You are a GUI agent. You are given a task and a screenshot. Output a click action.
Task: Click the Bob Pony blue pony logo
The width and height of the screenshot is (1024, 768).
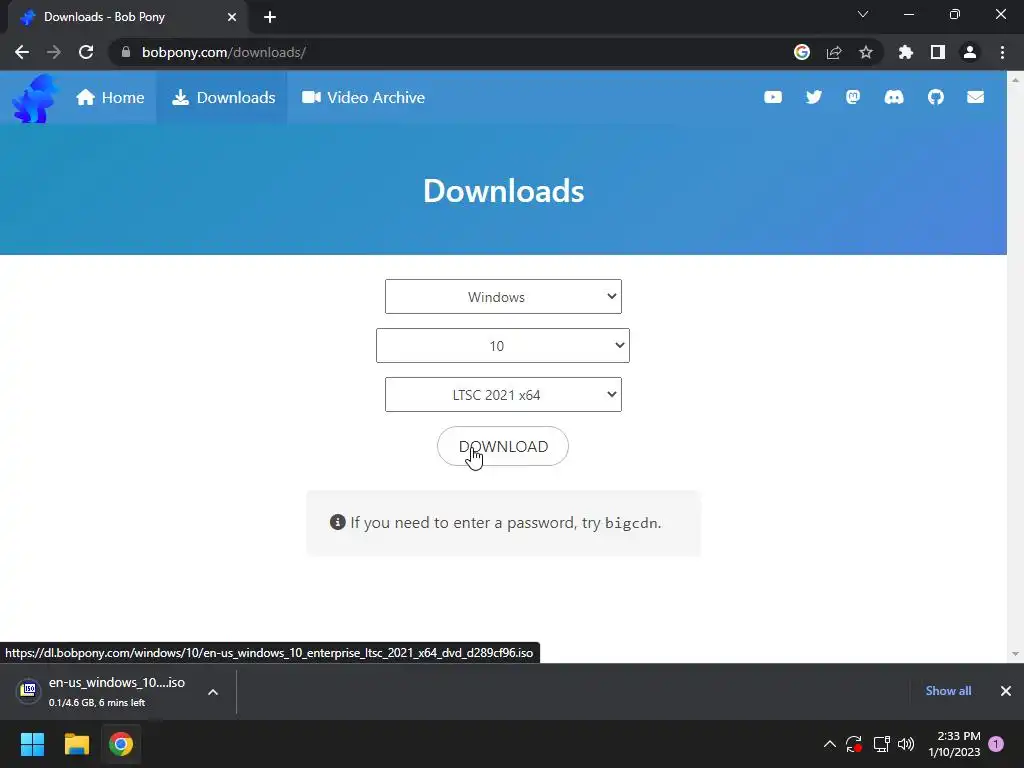[x=35, y=98]
